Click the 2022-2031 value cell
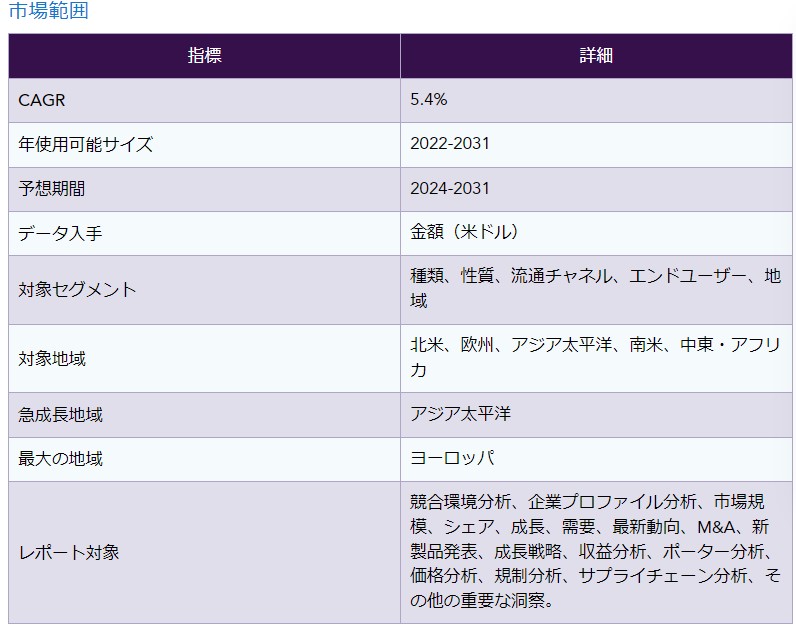This screenshot has width=796, height=625. (450, 145)
